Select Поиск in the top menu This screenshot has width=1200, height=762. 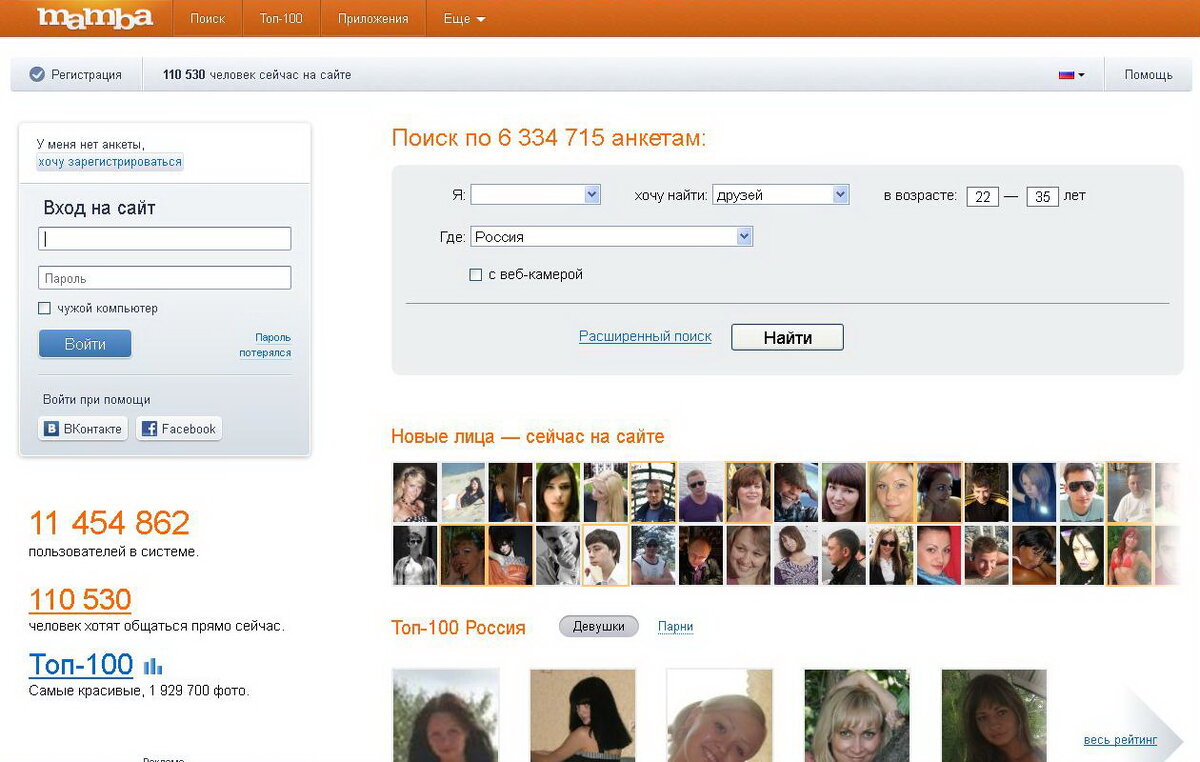click(x=207, y=17)
